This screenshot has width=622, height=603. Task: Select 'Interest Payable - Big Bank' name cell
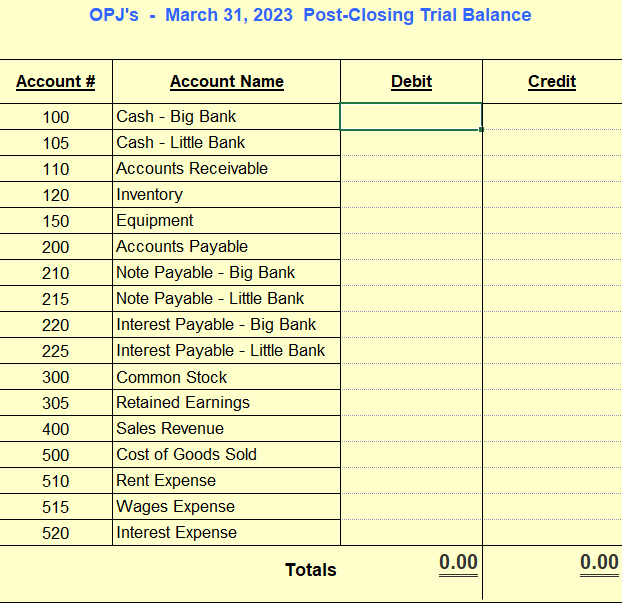tap(226, 325)
